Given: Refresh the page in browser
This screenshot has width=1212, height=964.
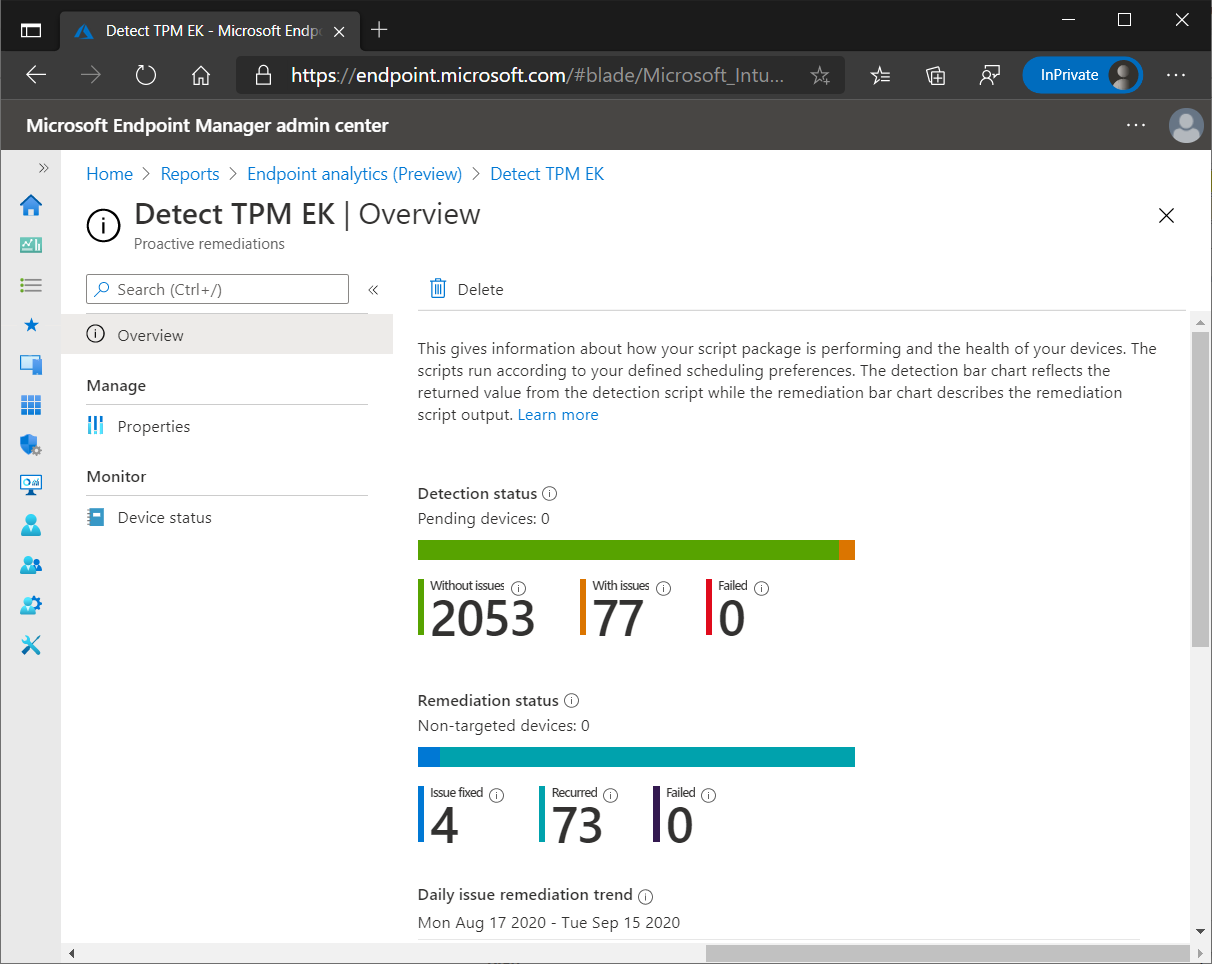Looking at the screenshot, I should (x=146, y=75).
